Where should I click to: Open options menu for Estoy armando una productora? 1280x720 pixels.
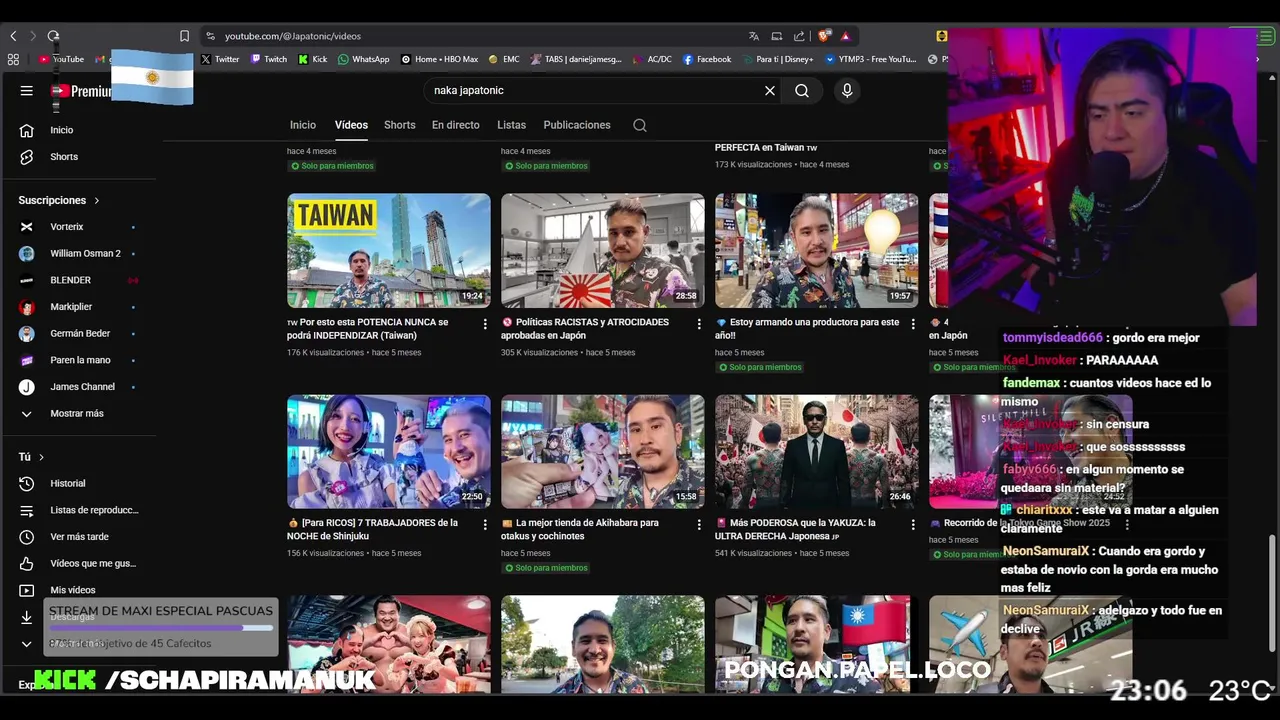tap(913, 324)
